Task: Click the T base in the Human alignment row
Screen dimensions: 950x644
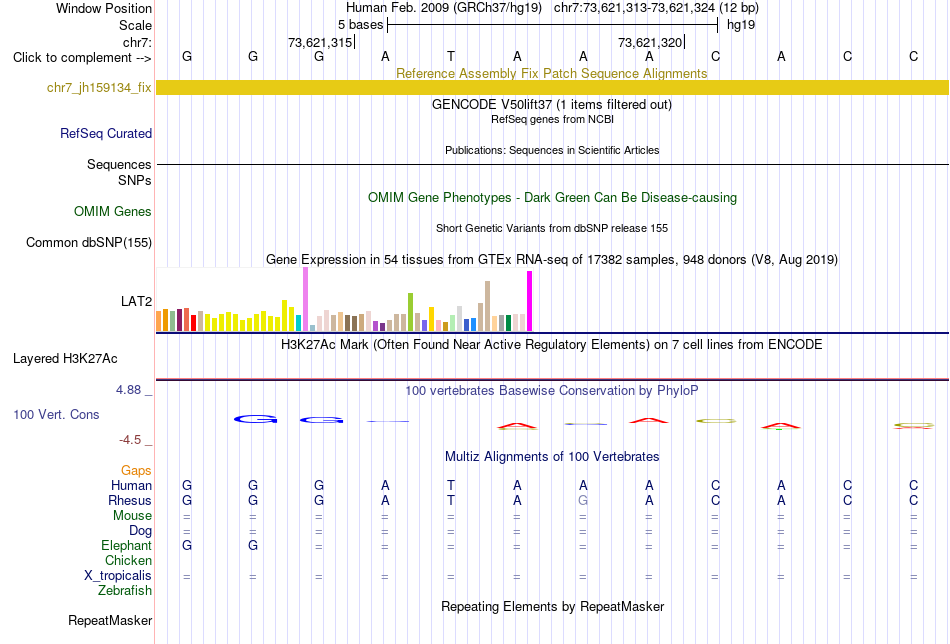Action: [451, 485]
